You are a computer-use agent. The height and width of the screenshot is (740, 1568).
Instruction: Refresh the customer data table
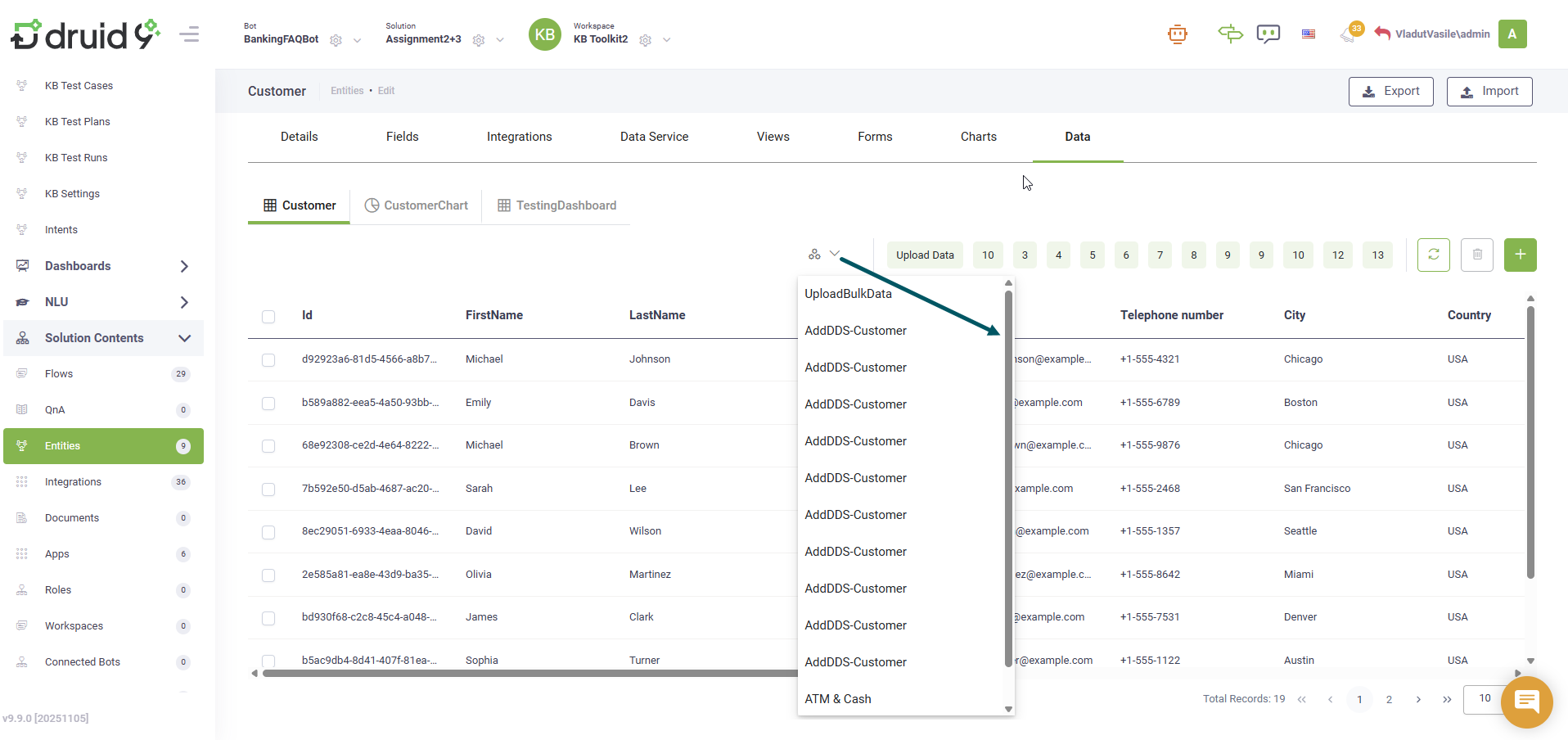pyautogui.click(x=1433, y=255)
